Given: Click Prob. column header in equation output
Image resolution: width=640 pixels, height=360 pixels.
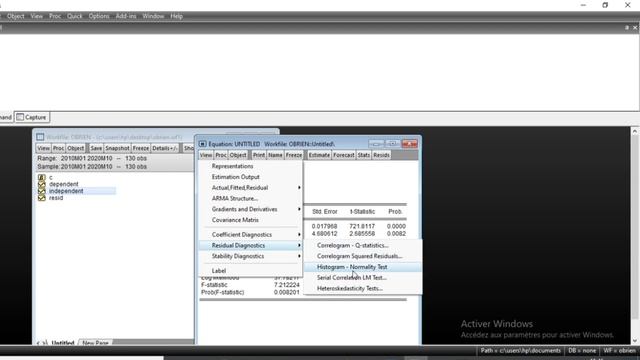Looking at the screenshot, I should coord(395,211).
